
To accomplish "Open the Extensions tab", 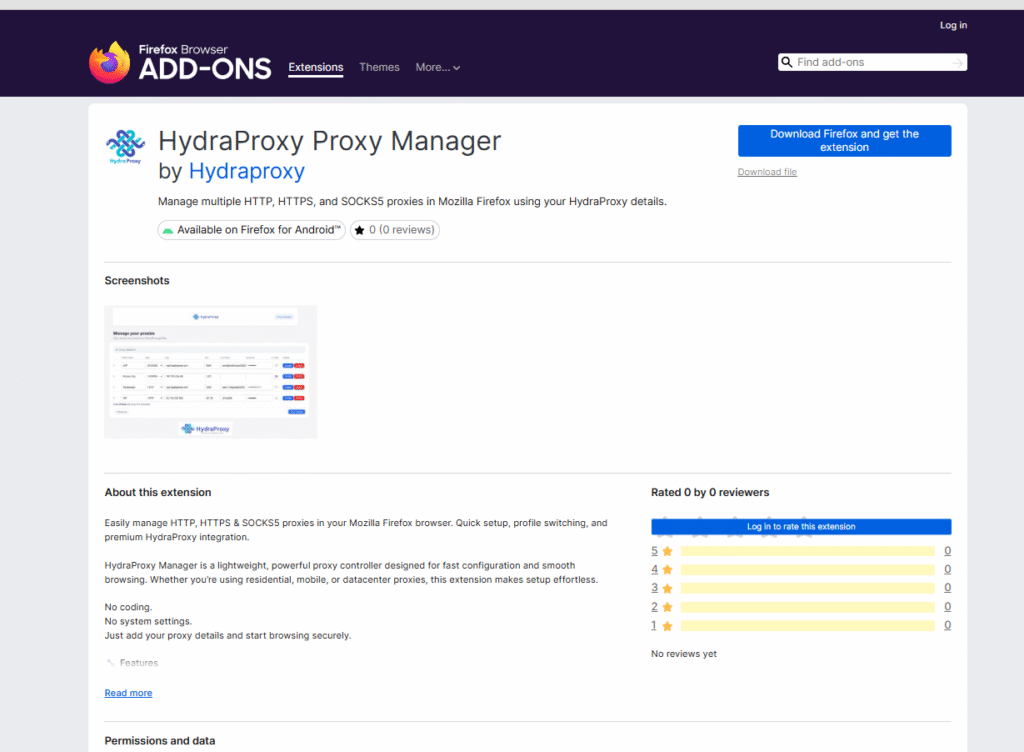I will click(x=316, y=67).
